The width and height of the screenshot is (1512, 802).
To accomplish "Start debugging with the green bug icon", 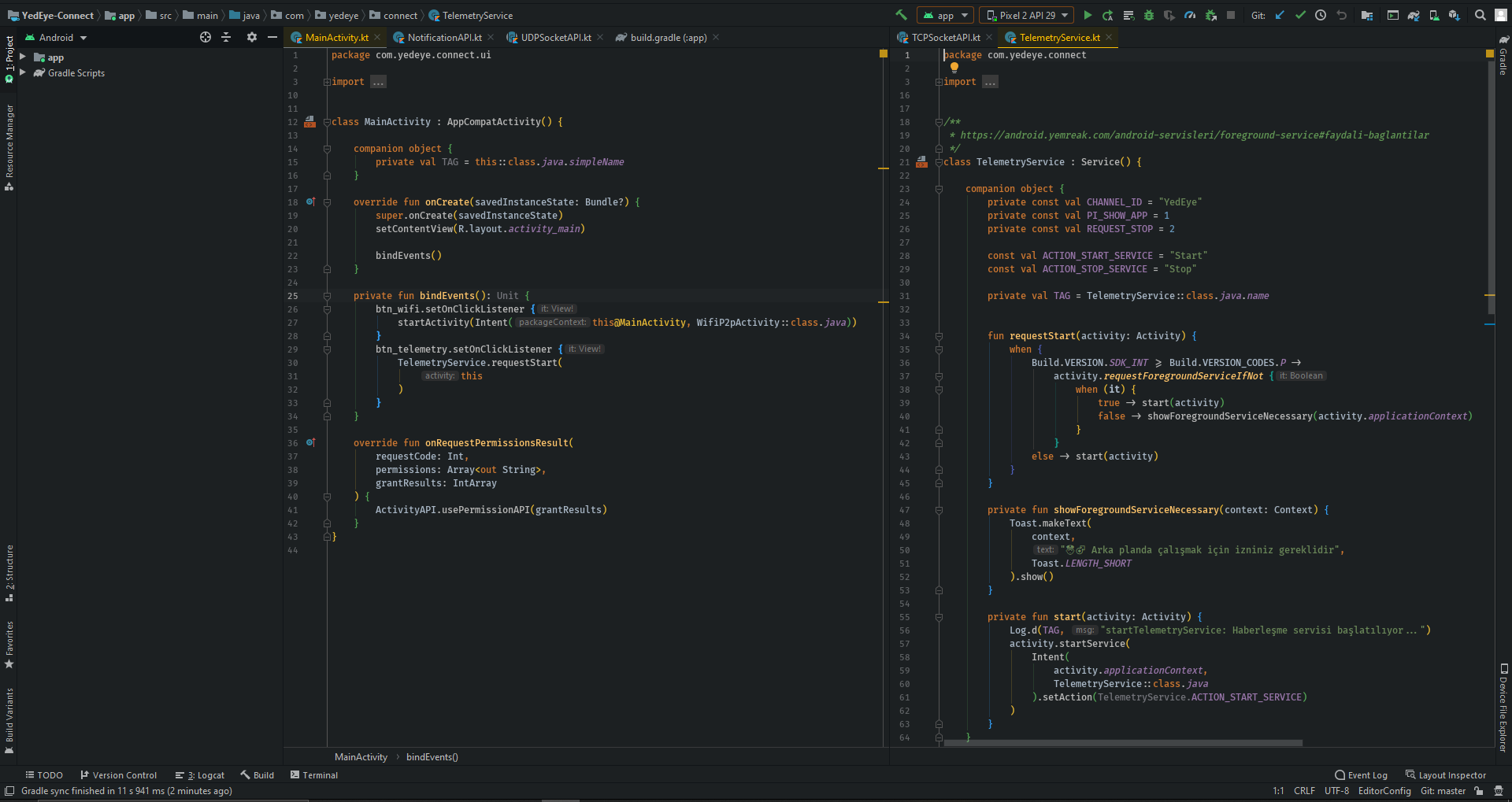I will tap(1149, 15).
